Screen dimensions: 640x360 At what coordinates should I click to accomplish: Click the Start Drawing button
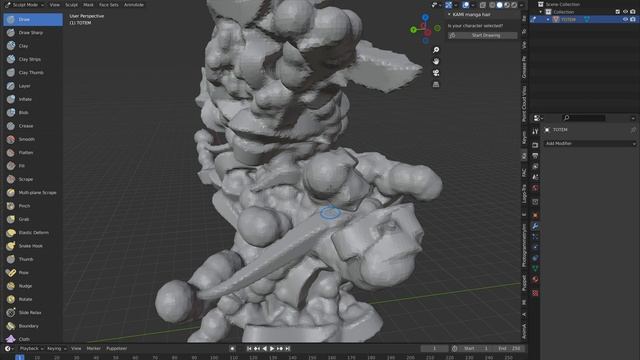[x=482, y=36]
